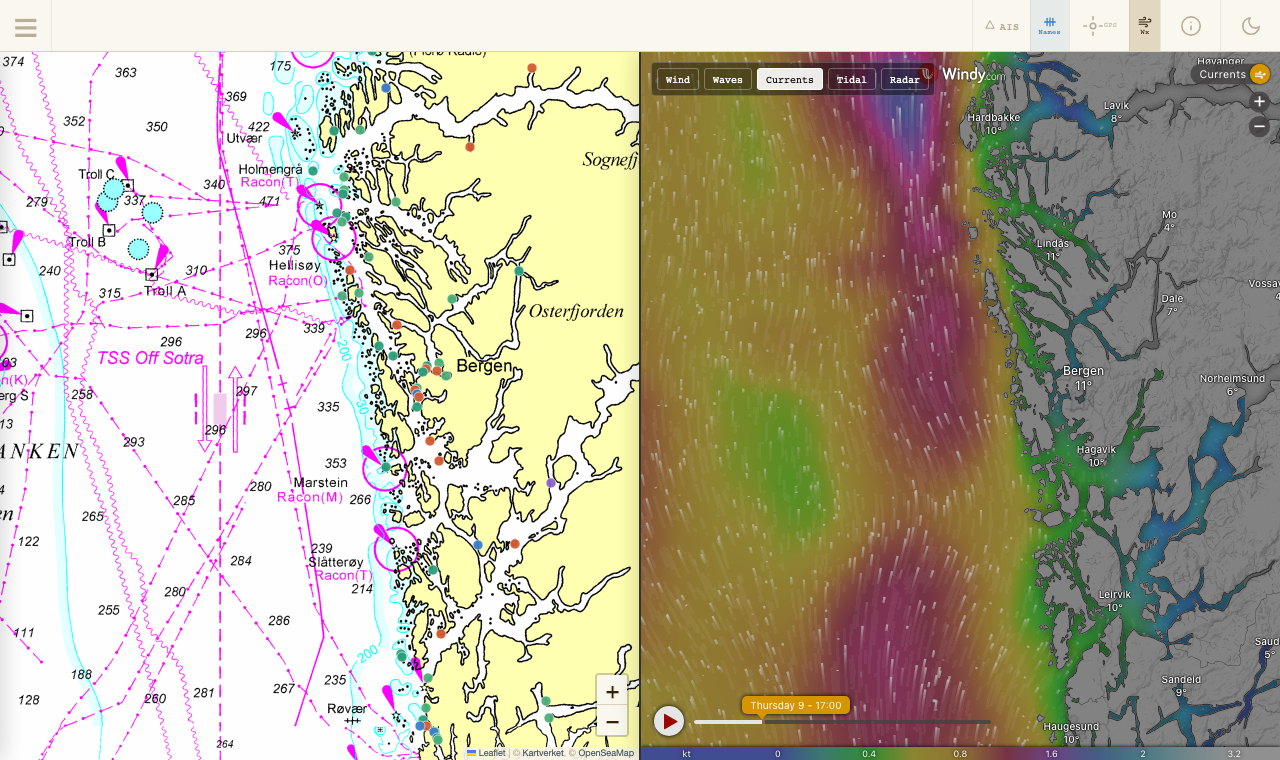
Task: Open the info circle icon
Action: click(1191, 26)
